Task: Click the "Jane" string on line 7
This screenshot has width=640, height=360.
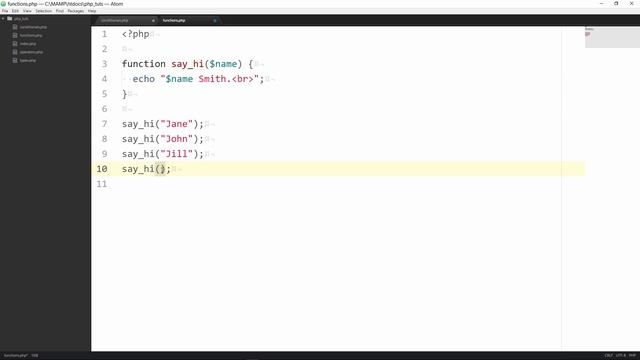Action: point(176,124)
